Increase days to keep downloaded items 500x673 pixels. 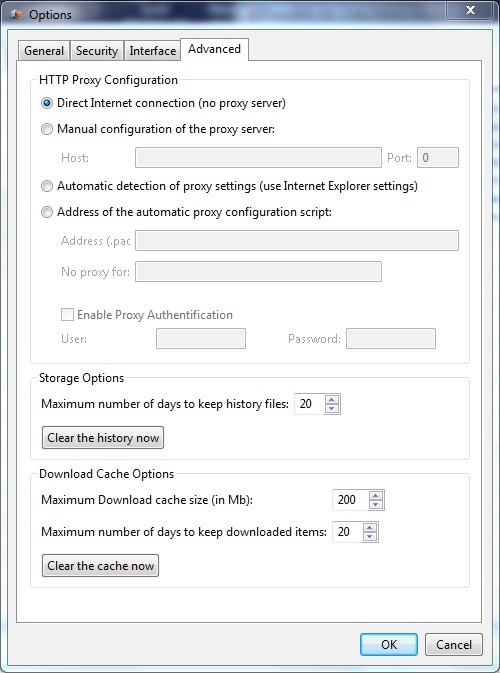pyautogui.click(x=370, y=527)
